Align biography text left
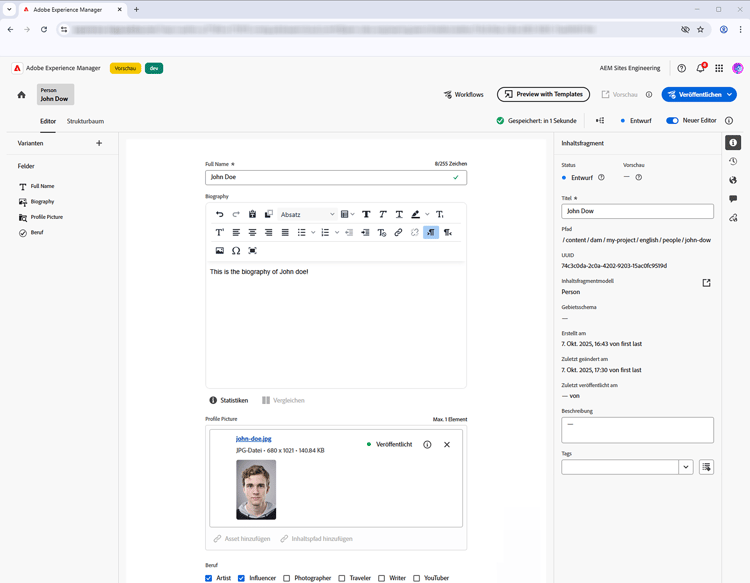Screen dimensions: 750x583 [x=236, y=232]
